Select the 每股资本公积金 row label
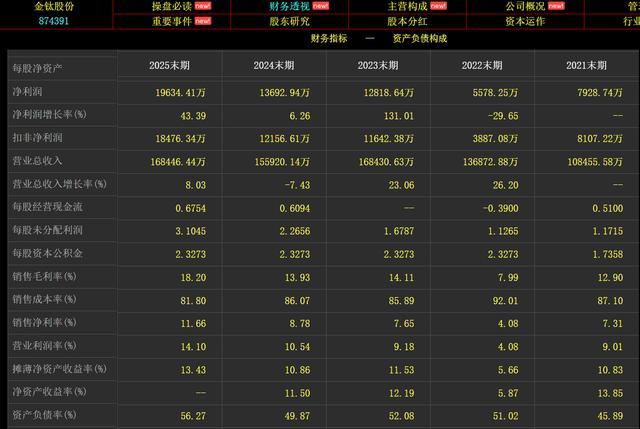This screenshot has width=640, height=429. click(x=47, y=253)
